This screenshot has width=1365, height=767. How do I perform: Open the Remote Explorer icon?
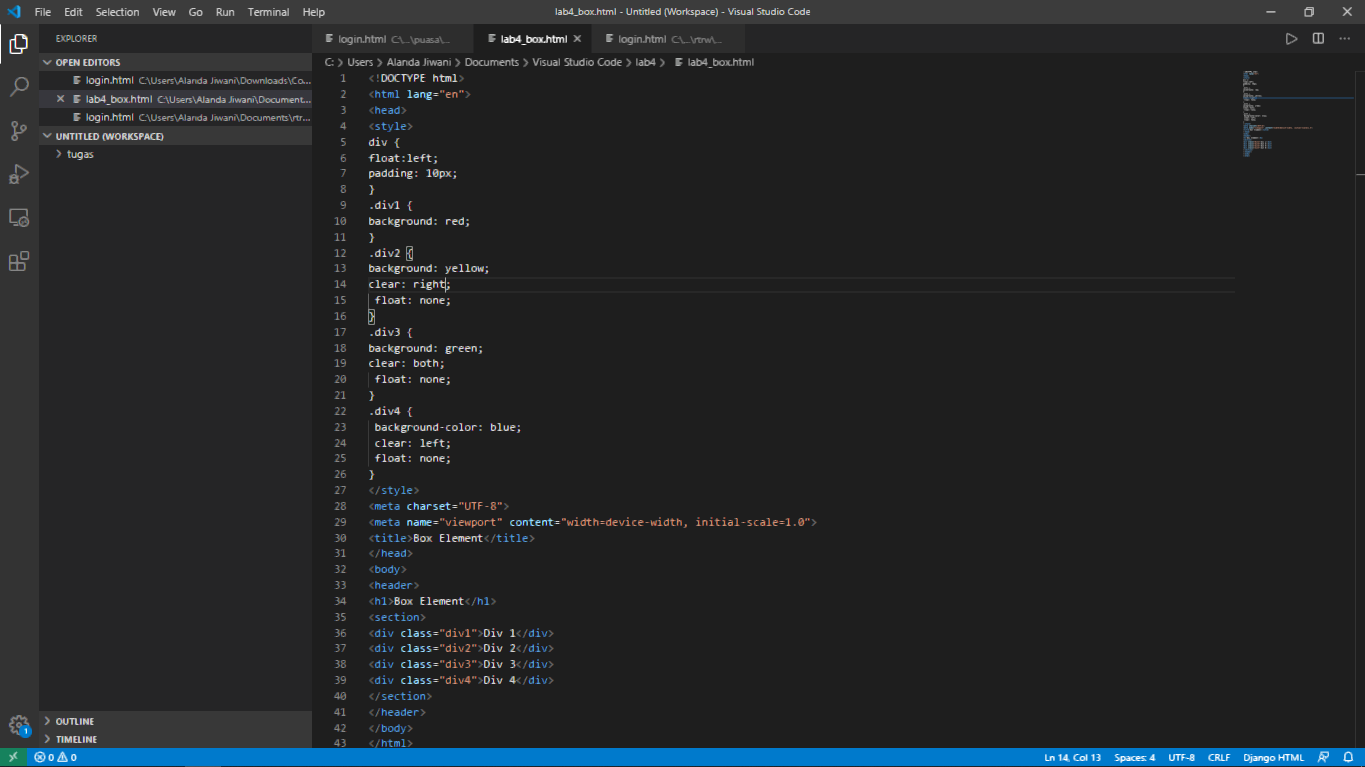(x=19, y=217)
